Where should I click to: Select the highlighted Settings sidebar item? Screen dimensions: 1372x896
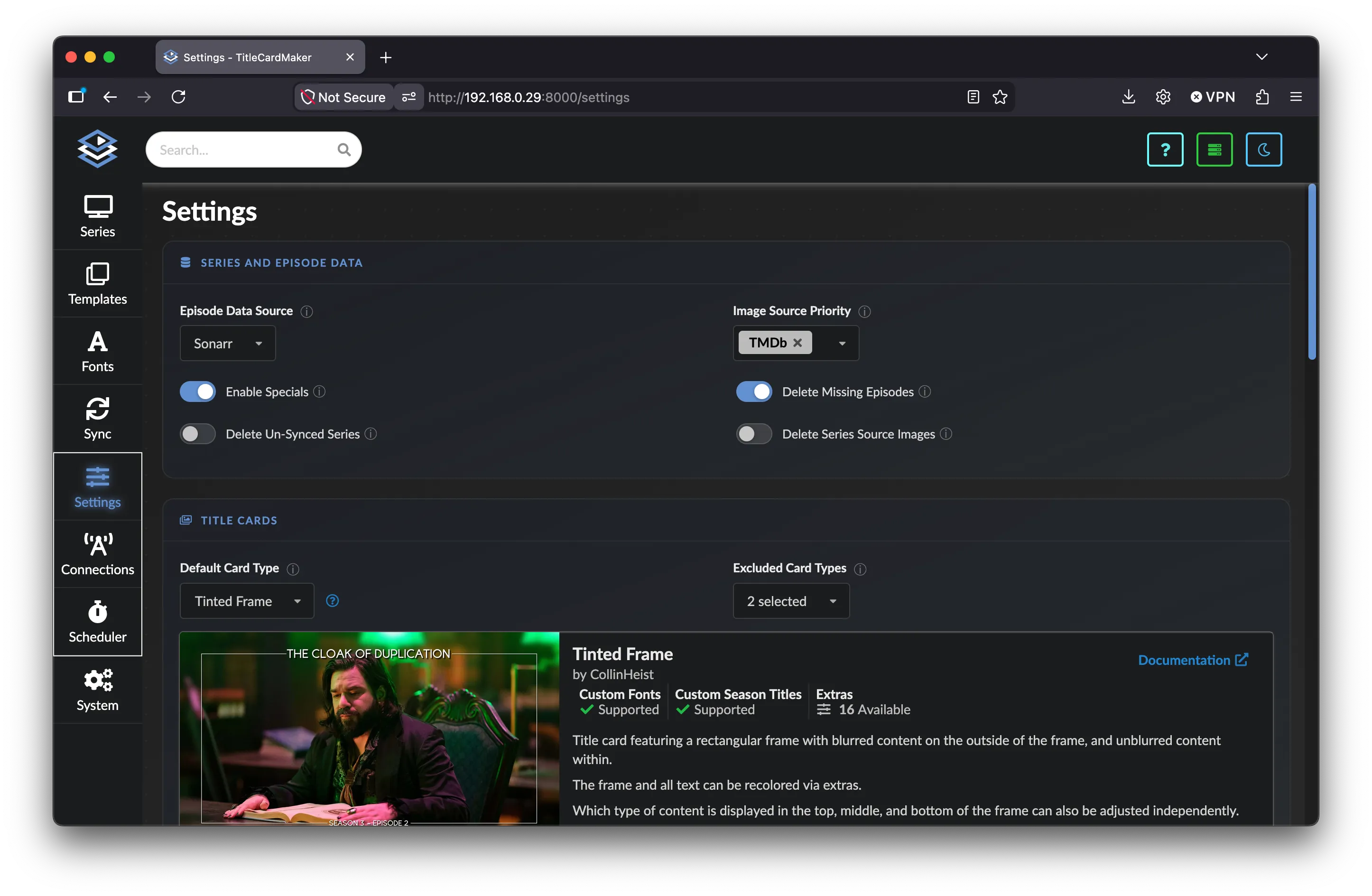tap(97, 486)
